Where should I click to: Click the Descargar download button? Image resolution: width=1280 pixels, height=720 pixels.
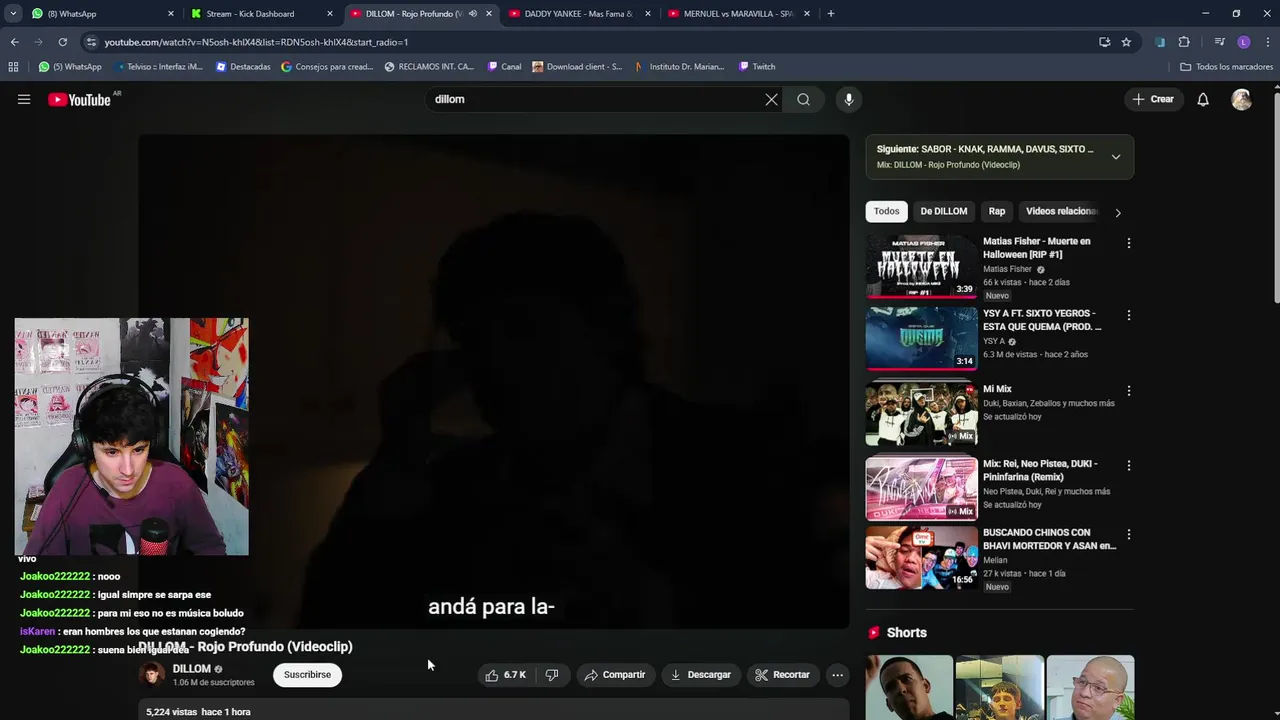tap(700, 675)
